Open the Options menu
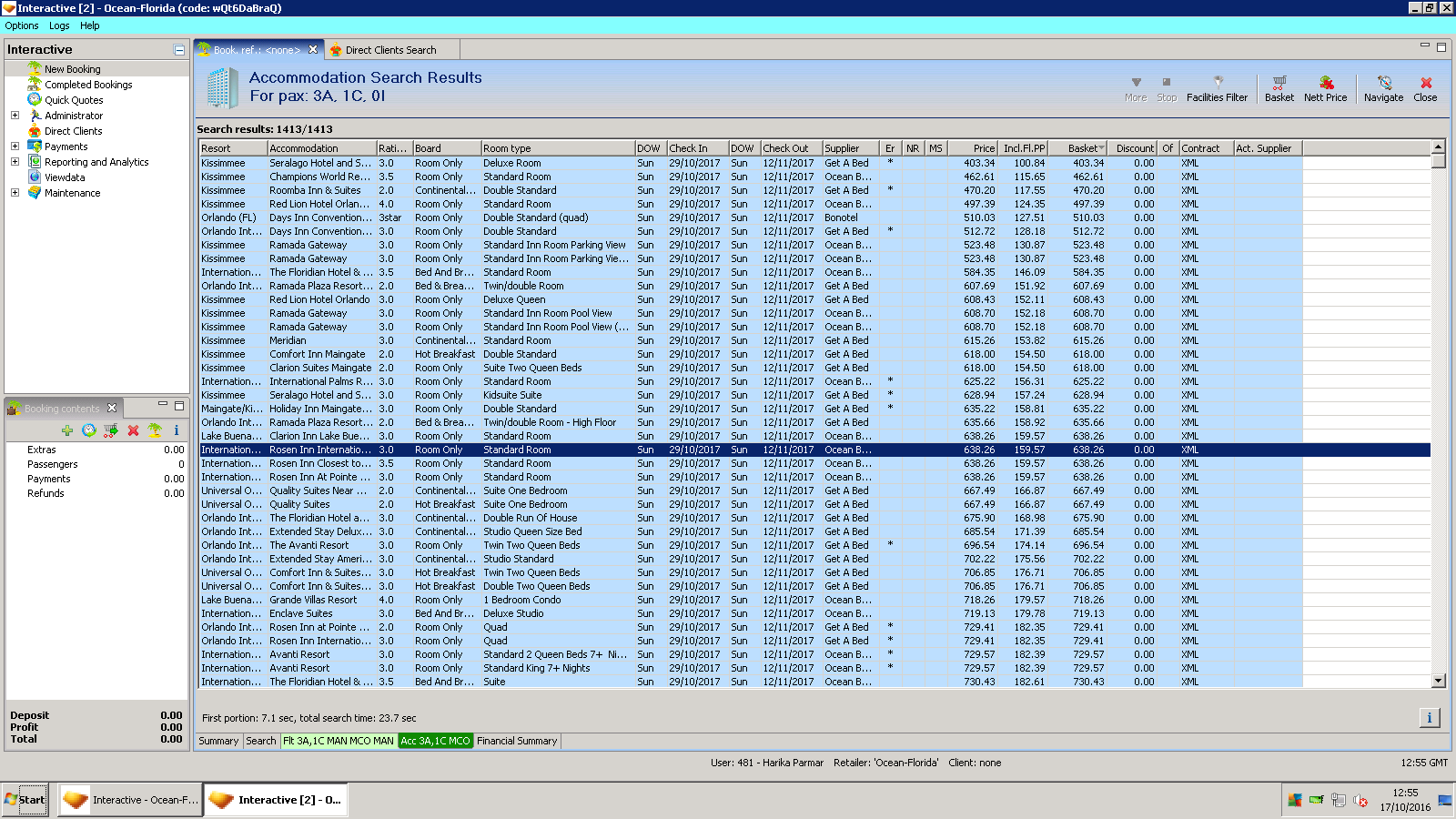The image size is (1456, 819). coord(22,25)
